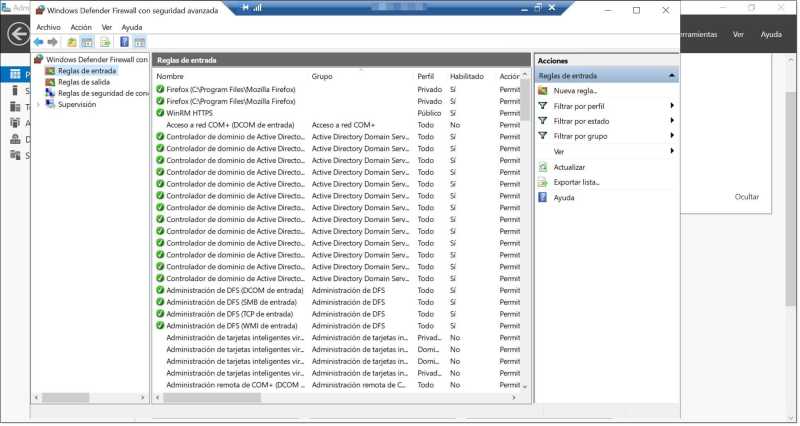
Task: Click the blue Help question-mark toolbar icon
Action: click(124, 42)
